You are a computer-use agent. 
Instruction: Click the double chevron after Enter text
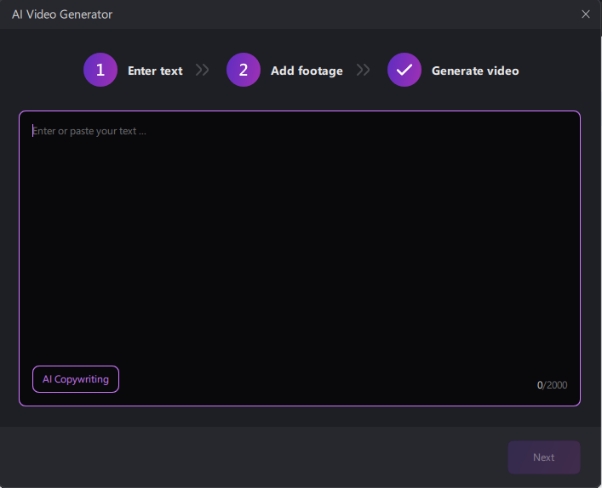(203, 70)
